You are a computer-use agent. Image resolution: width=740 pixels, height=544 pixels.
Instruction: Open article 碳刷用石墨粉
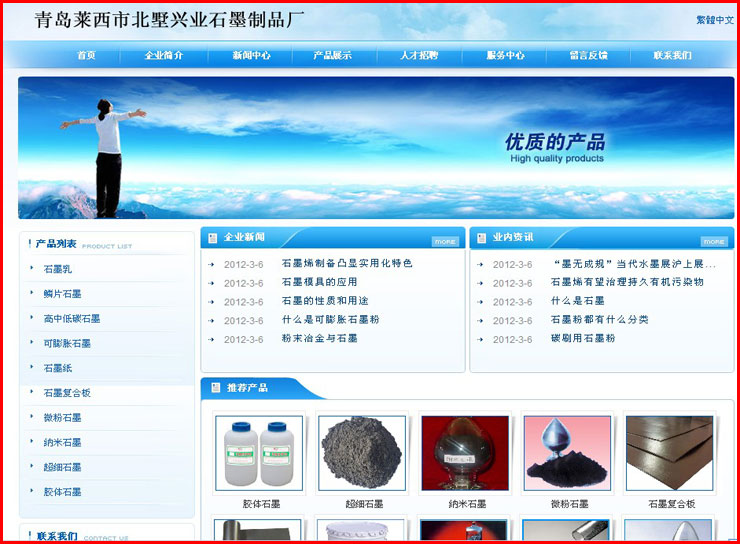(x=583, y=338)
